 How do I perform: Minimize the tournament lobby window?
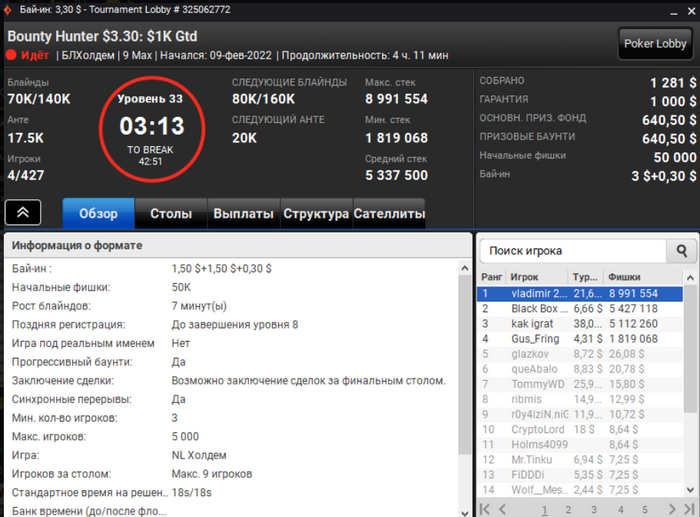(x=674, y=12)
